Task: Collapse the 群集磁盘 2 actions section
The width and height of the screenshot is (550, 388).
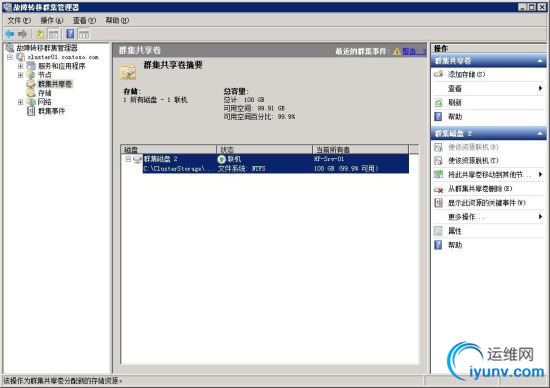Action: [540, 133]
